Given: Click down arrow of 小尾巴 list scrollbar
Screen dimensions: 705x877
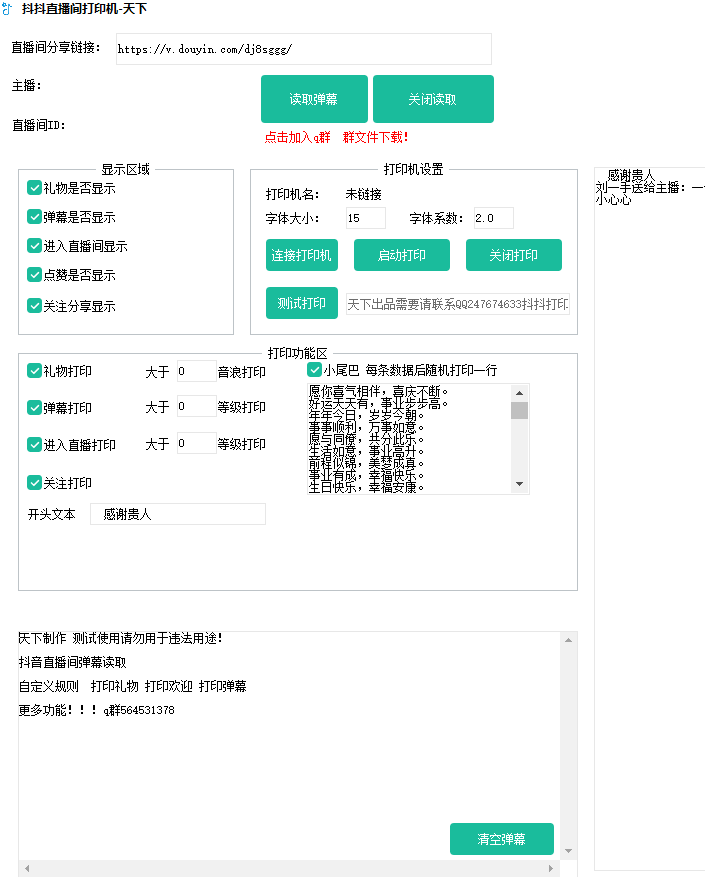Looking at the screenshot, I should click(519, 484).
